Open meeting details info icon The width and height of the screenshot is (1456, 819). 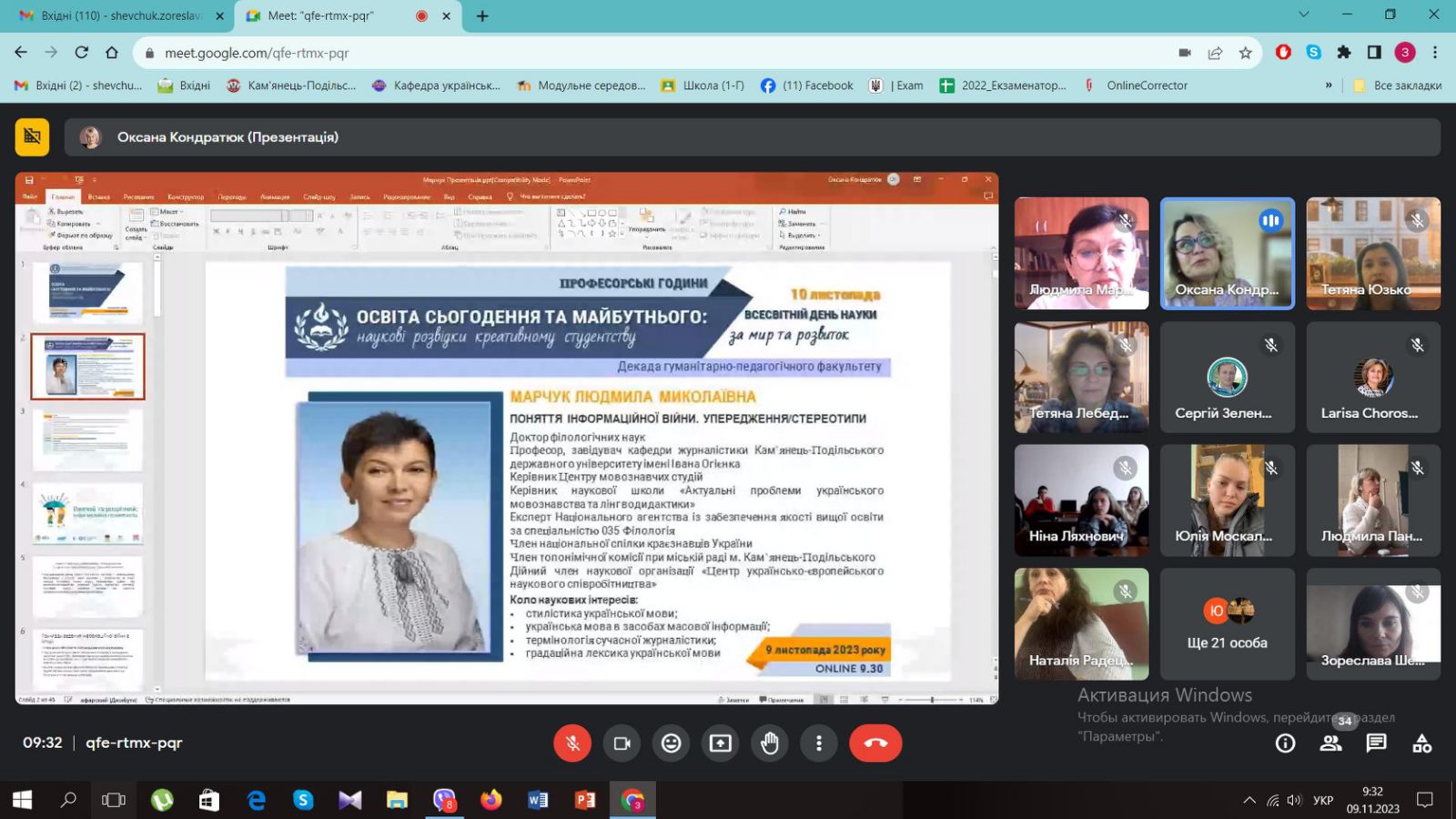[1285, 743]
